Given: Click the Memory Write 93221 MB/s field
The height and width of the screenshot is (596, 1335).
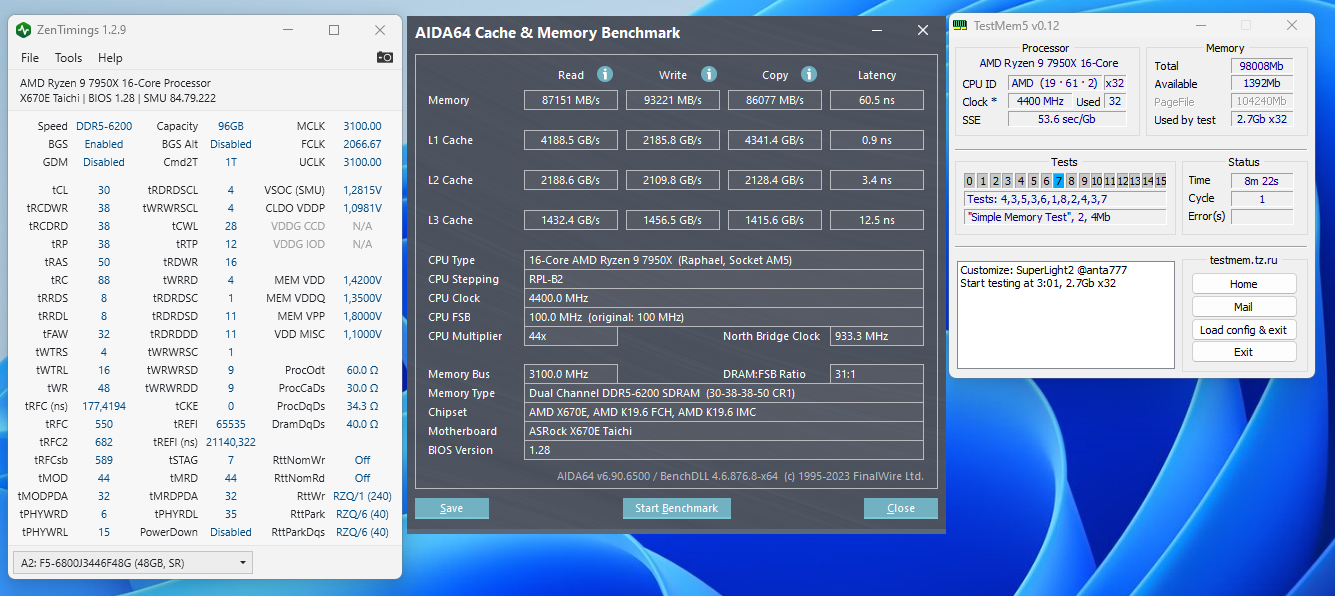Looking at the screenshot, I should coord(673,100).
